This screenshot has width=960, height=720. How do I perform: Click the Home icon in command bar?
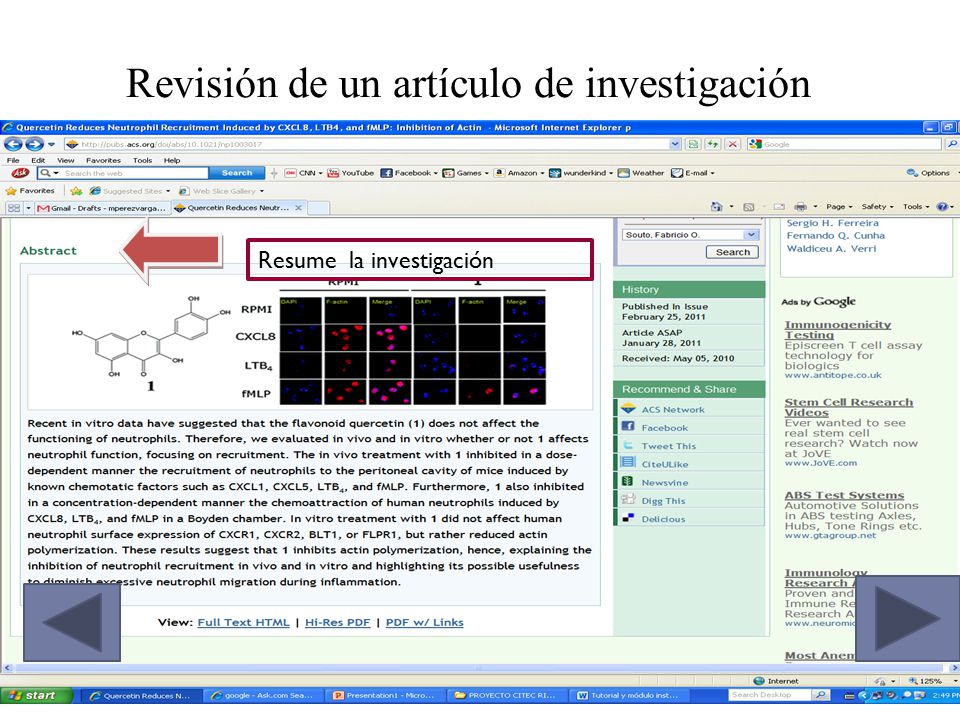(x=716, y=207)
